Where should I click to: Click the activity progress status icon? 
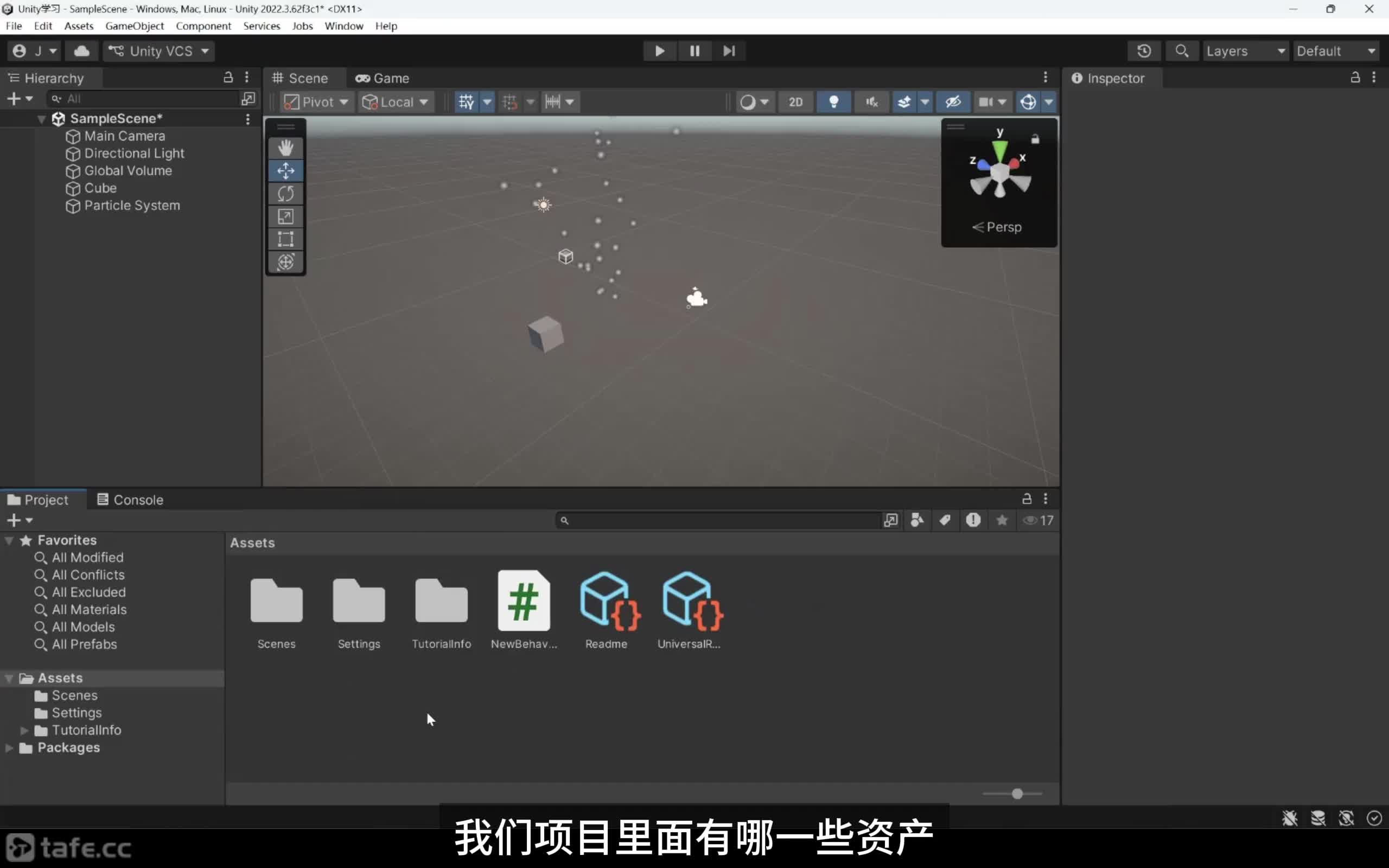[1374, 818]
